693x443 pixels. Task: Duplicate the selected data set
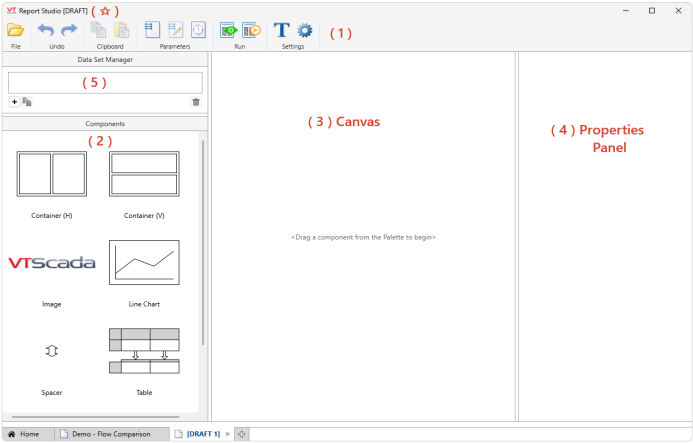(x=27, y=102)
